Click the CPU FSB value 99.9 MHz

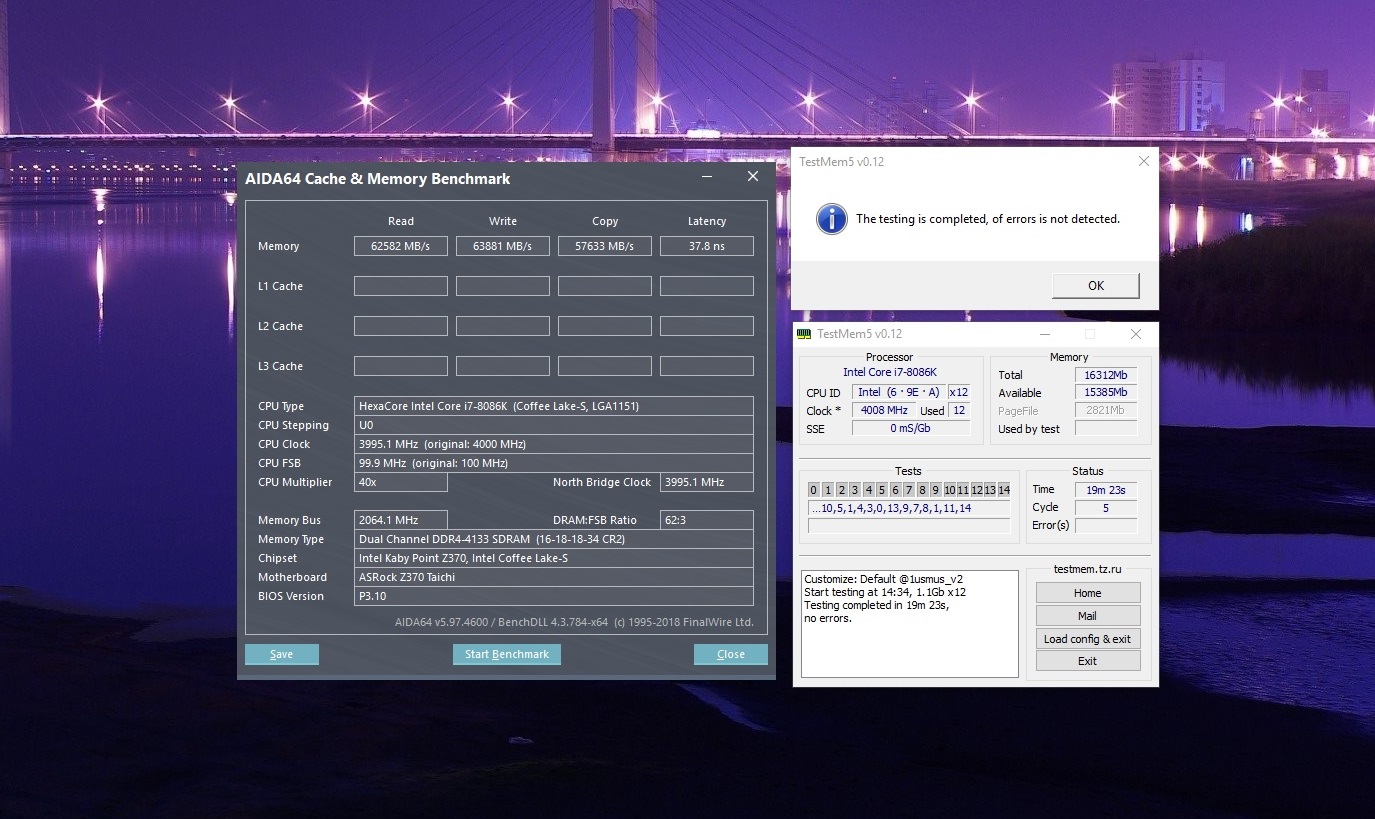click(554, 463)
